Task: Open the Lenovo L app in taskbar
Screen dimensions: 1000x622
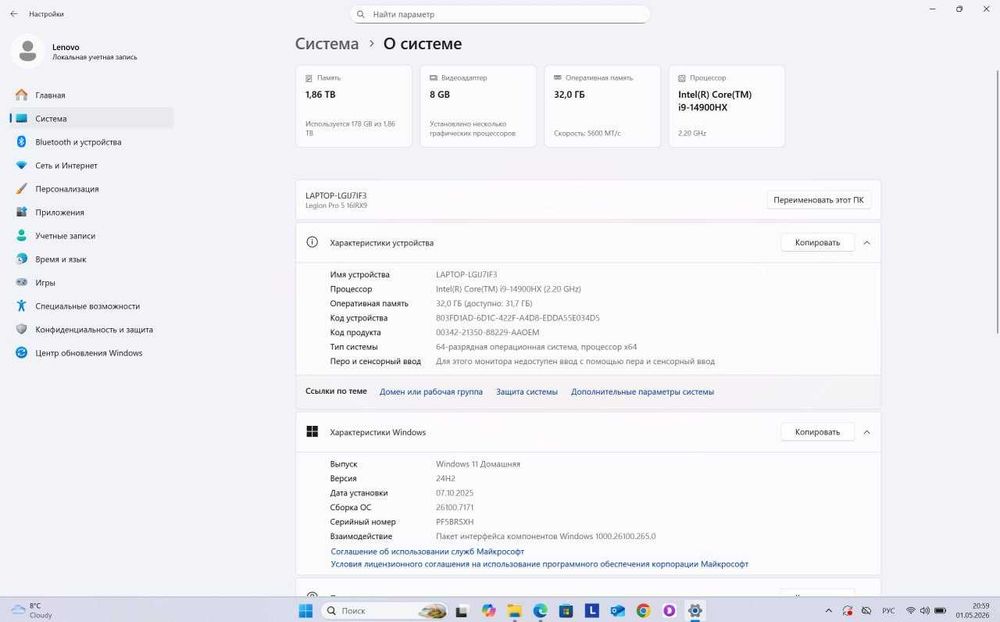Action: [x=592, y=611]
